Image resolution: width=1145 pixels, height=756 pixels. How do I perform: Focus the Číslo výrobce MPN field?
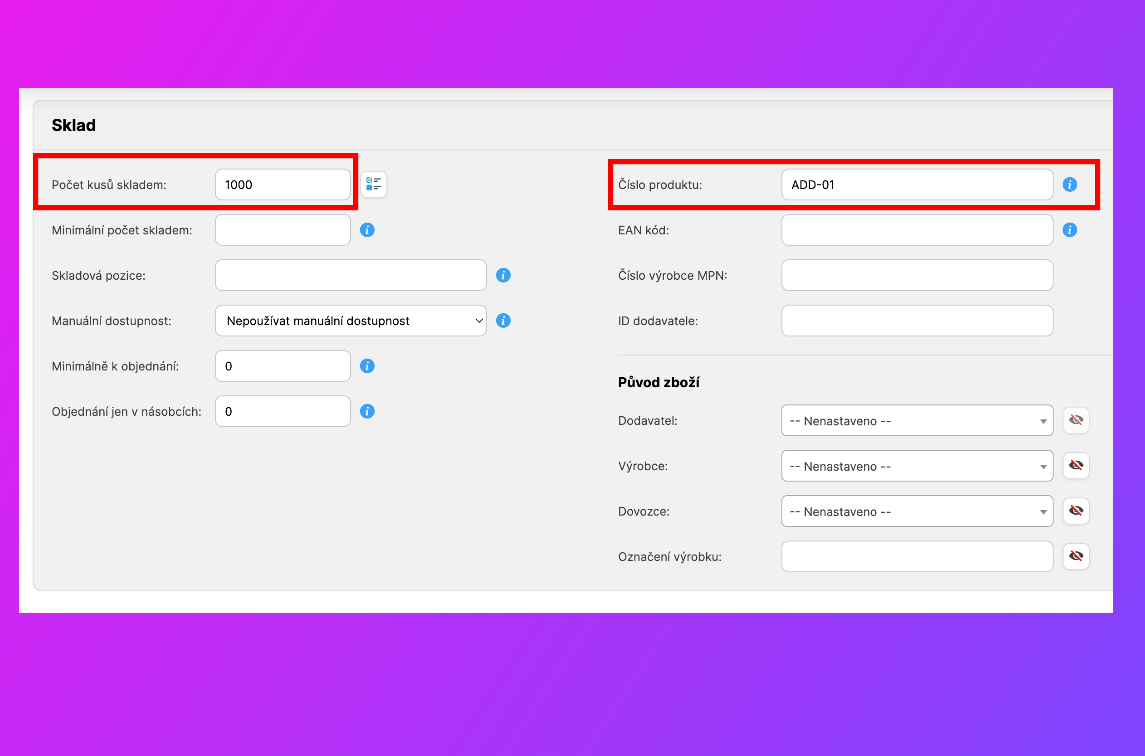916,275
